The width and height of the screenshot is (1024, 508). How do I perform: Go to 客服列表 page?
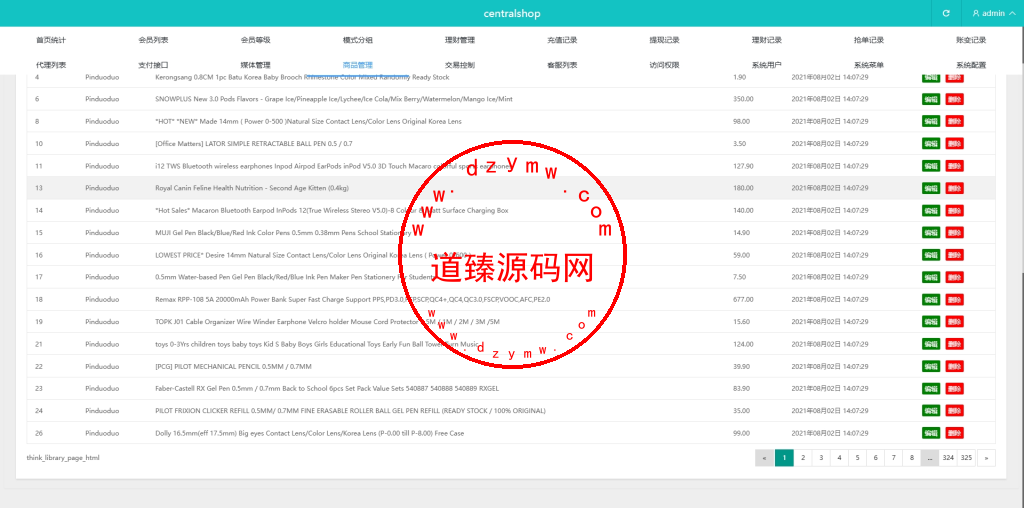tap(562, 65)
